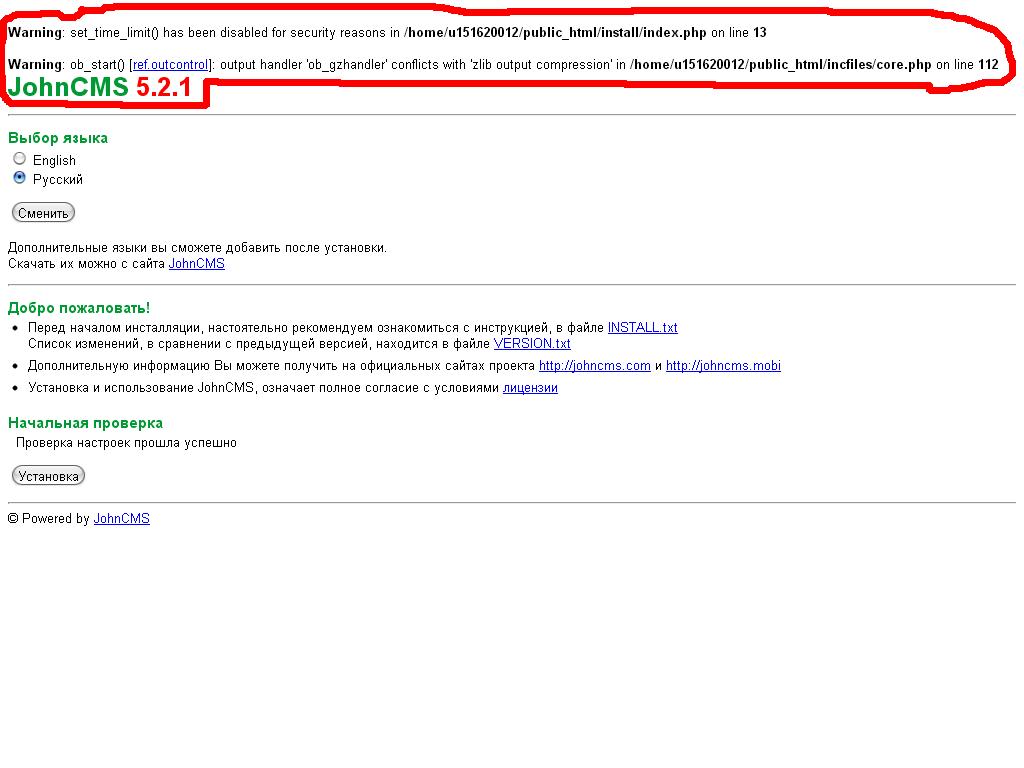Click the Сменить button
Screen dimensions: 1024x768
43,213
